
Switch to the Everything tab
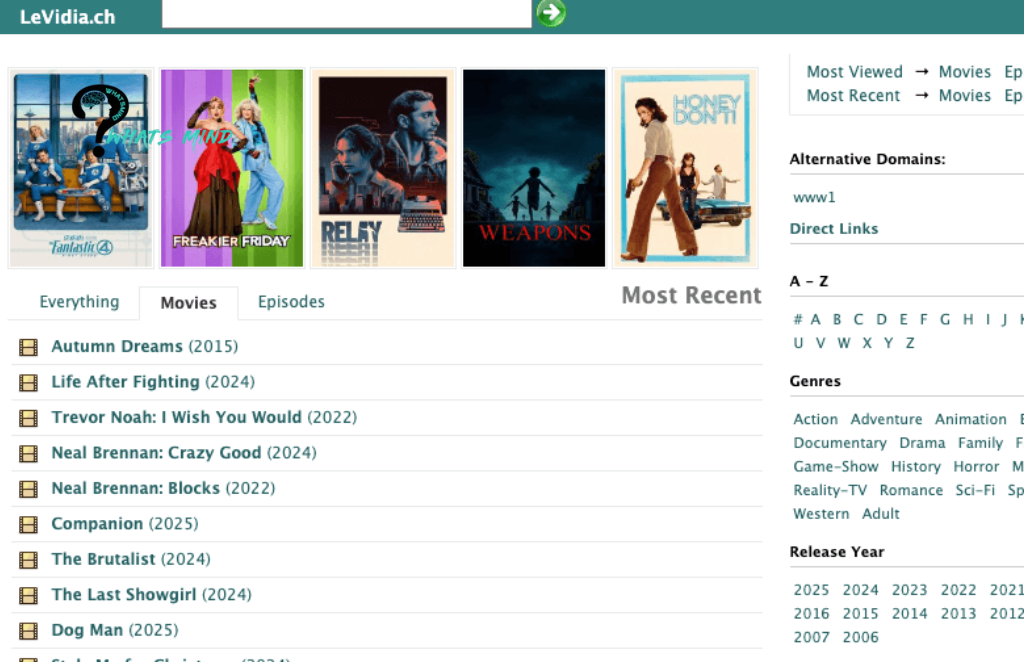[79, 301]
